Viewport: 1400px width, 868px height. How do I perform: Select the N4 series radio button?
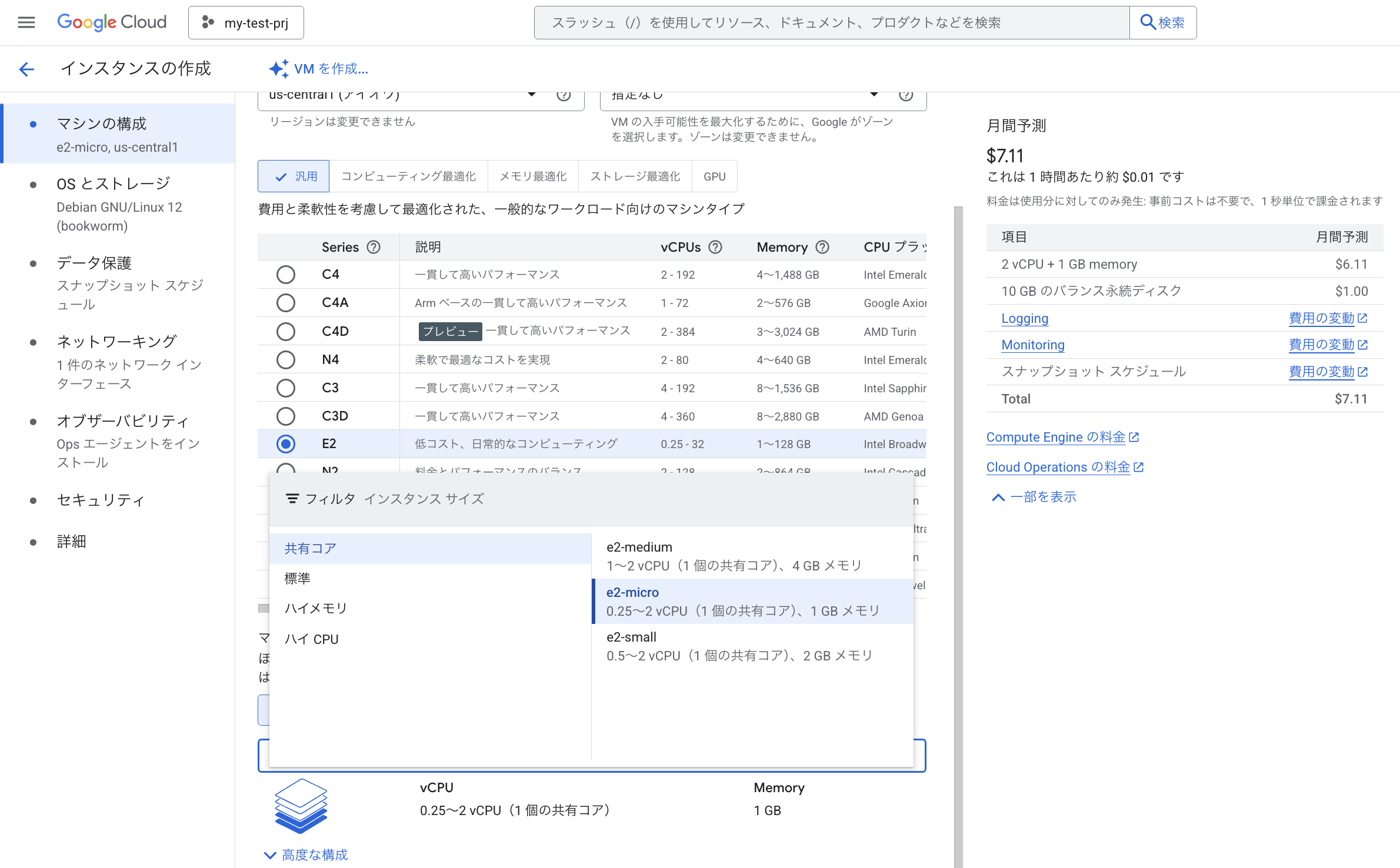point(286,359)
